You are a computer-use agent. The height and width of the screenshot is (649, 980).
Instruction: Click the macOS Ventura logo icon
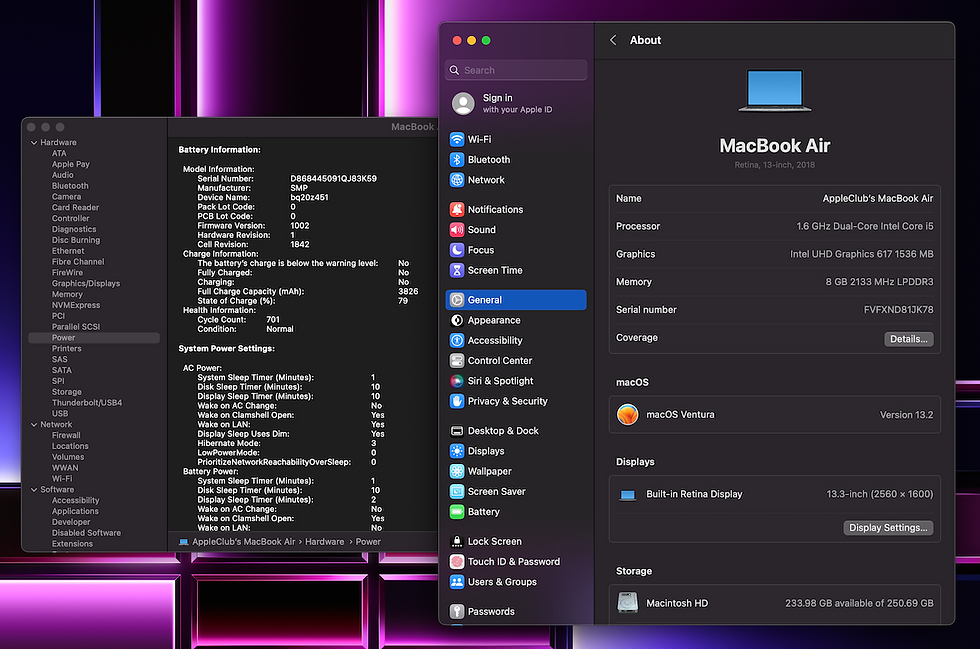coord(628,415)
